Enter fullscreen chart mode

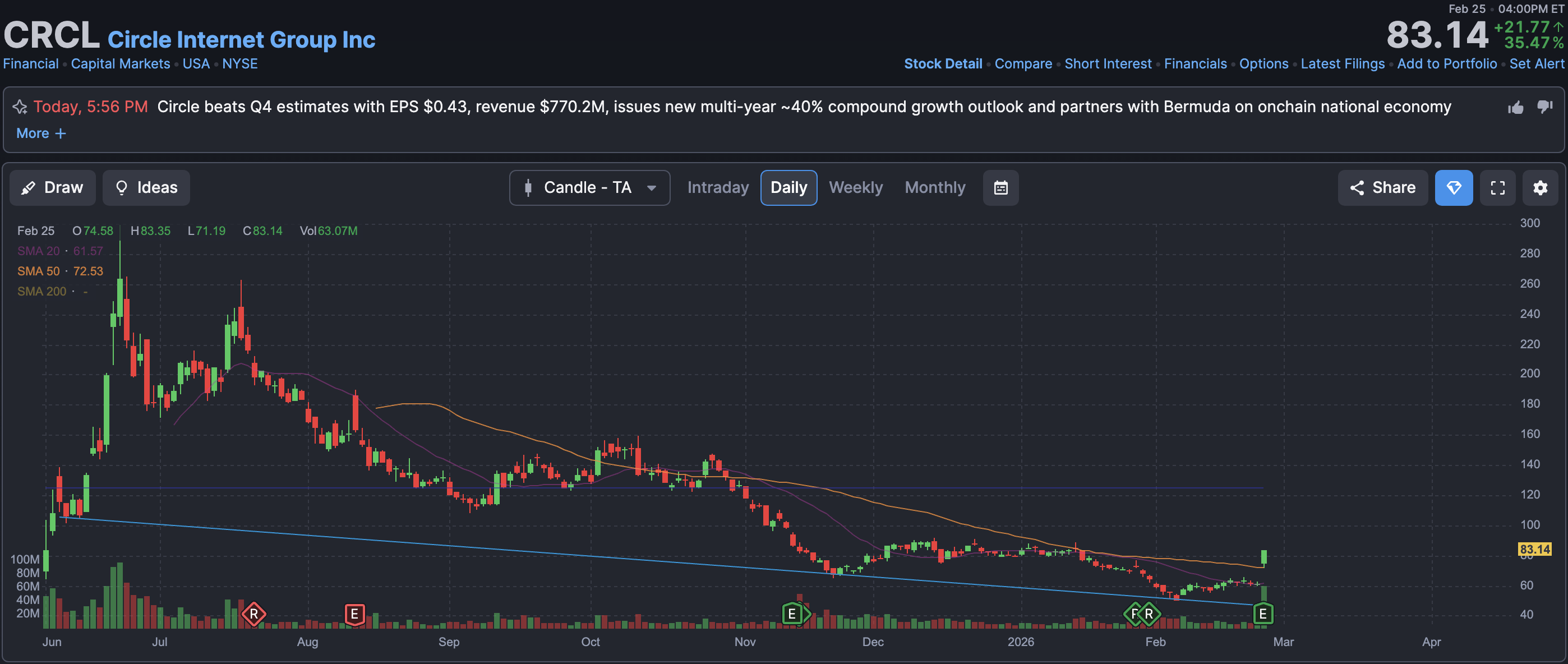(x=1497, y=187)
